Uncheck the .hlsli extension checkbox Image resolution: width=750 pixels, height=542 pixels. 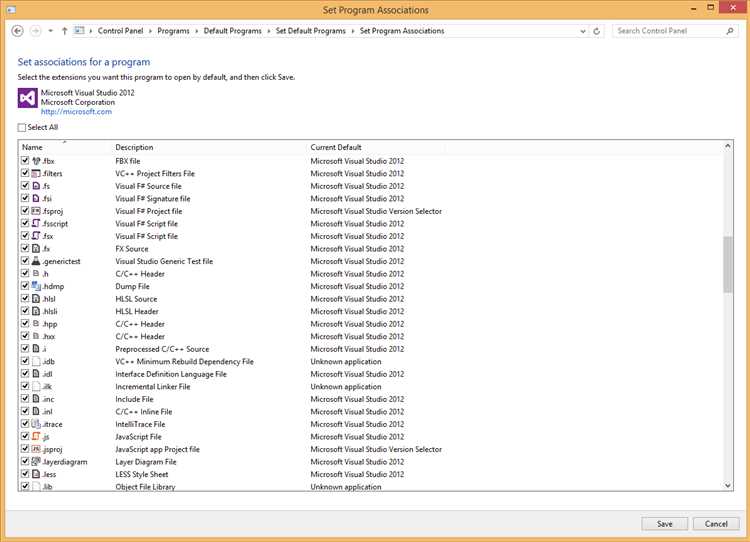(25, 311)
